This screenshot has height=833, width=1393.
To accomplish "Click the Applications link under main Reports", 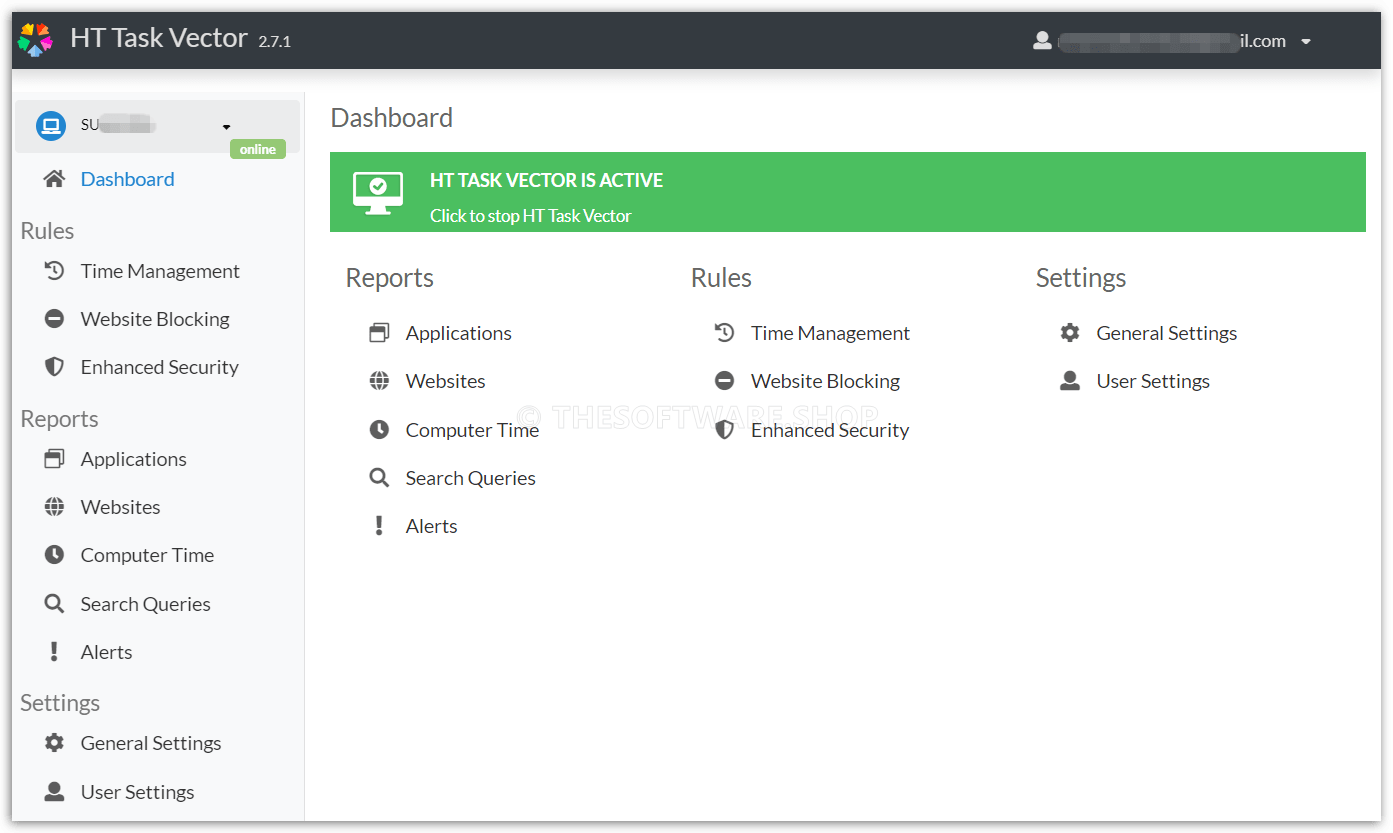I will pos(458,333).
